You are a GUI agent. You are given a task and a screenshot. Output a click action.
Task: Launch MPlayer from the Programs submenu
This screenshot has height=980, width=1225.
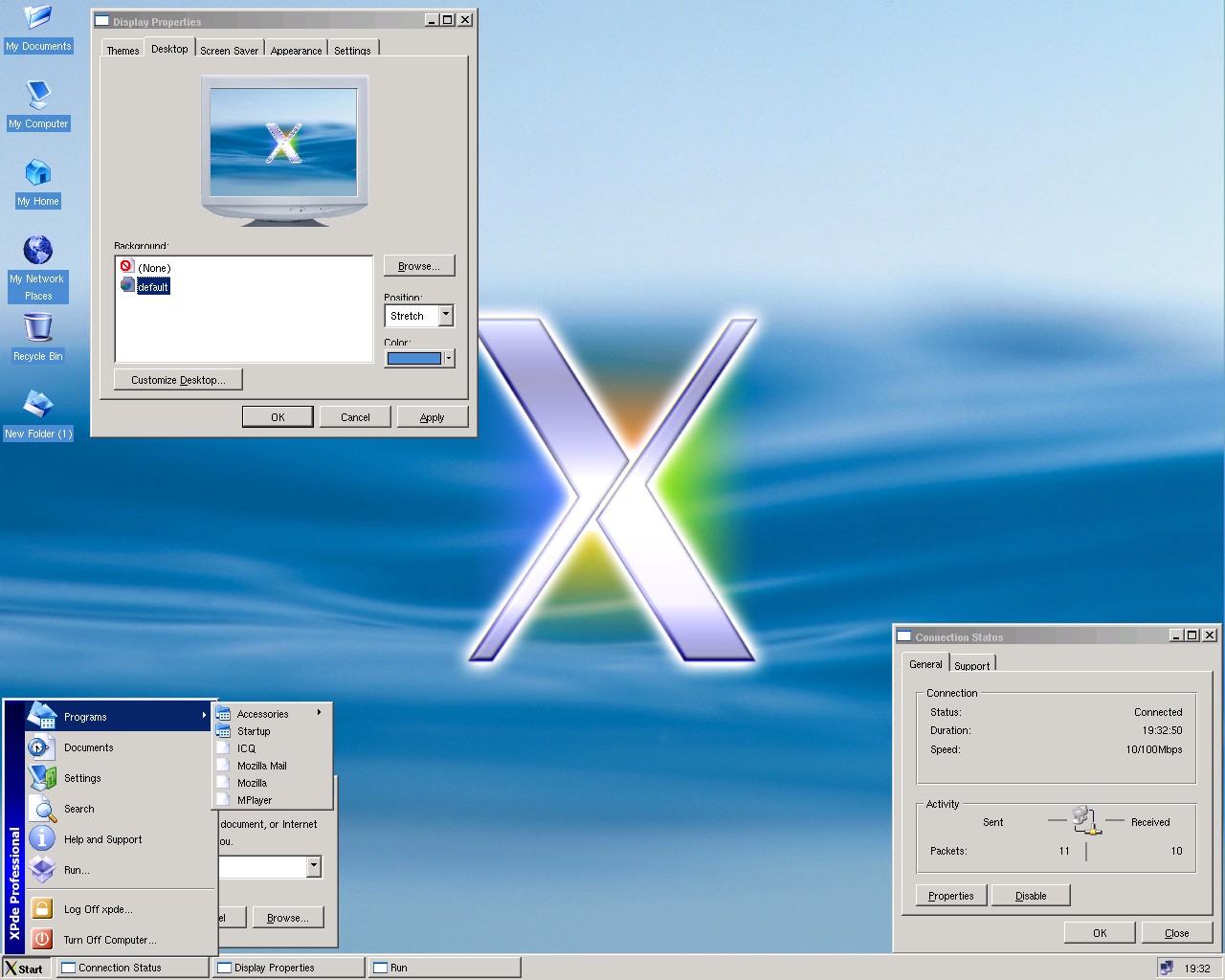[272, 800]
